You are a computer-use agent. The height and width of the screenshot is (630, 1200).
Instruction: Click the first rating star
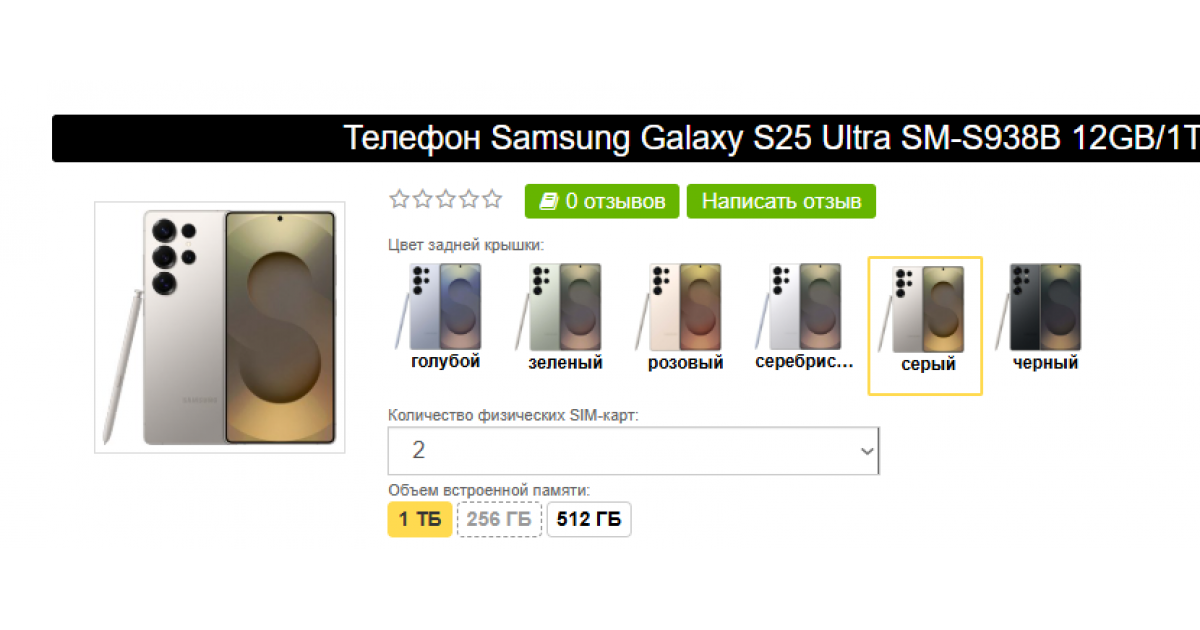[x=399, y=199]
